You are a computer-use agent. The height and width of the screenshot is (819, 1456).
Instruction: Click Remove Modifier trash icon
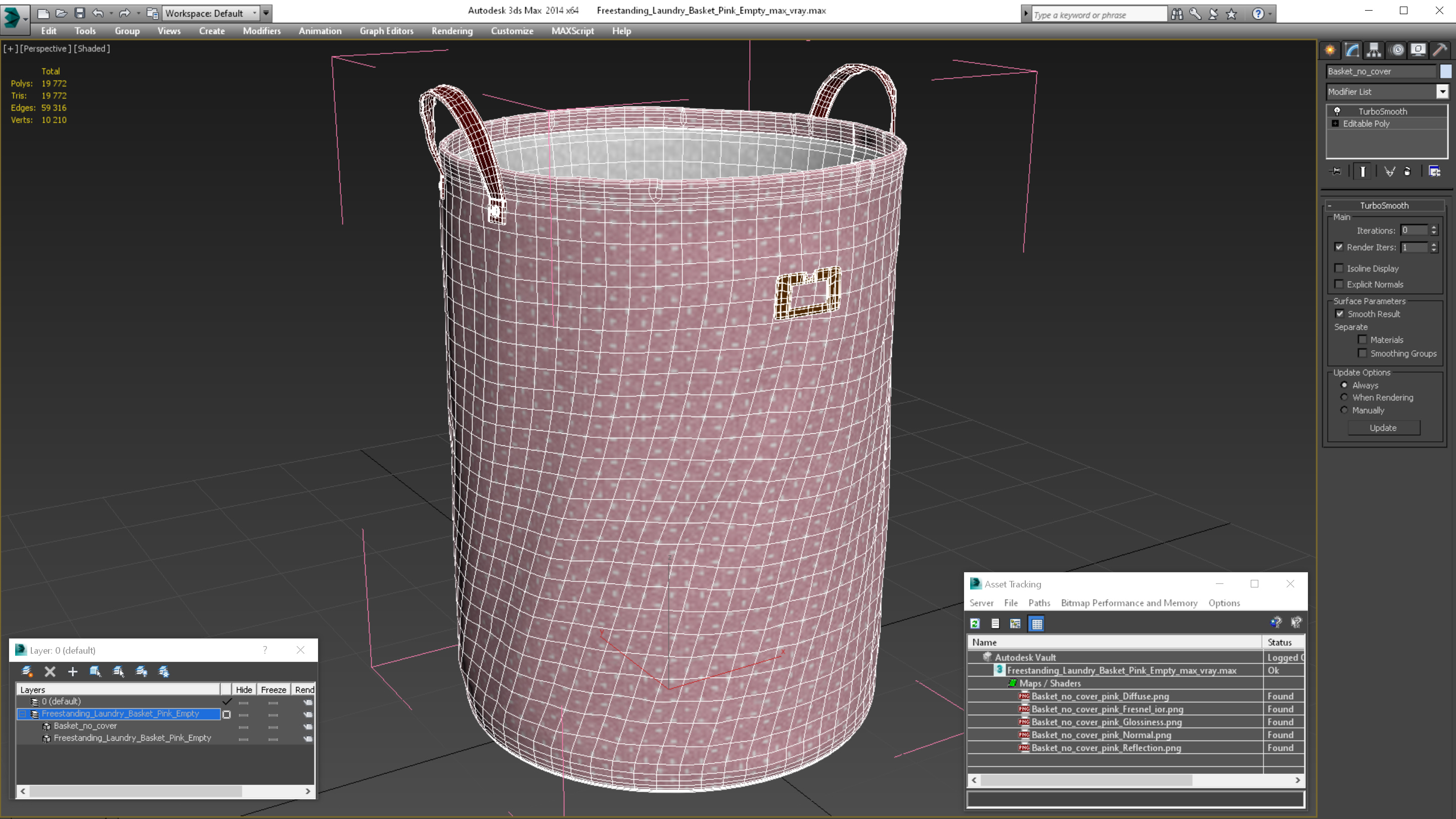click(1407, 171)
